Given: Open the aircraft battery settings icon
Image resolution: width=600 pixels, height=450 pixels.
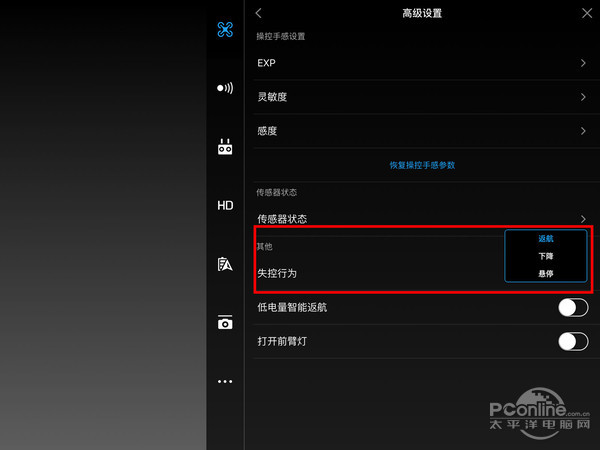Looking at the screenshot, I should 225,264.
